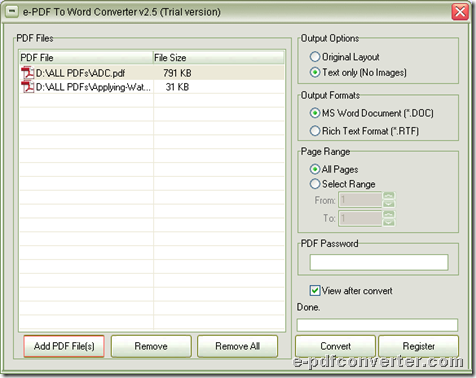476x378 pixels.
Task: Select the D:\ALL PDFs\ADC.pdf row
Action: (x=152, y=73)
